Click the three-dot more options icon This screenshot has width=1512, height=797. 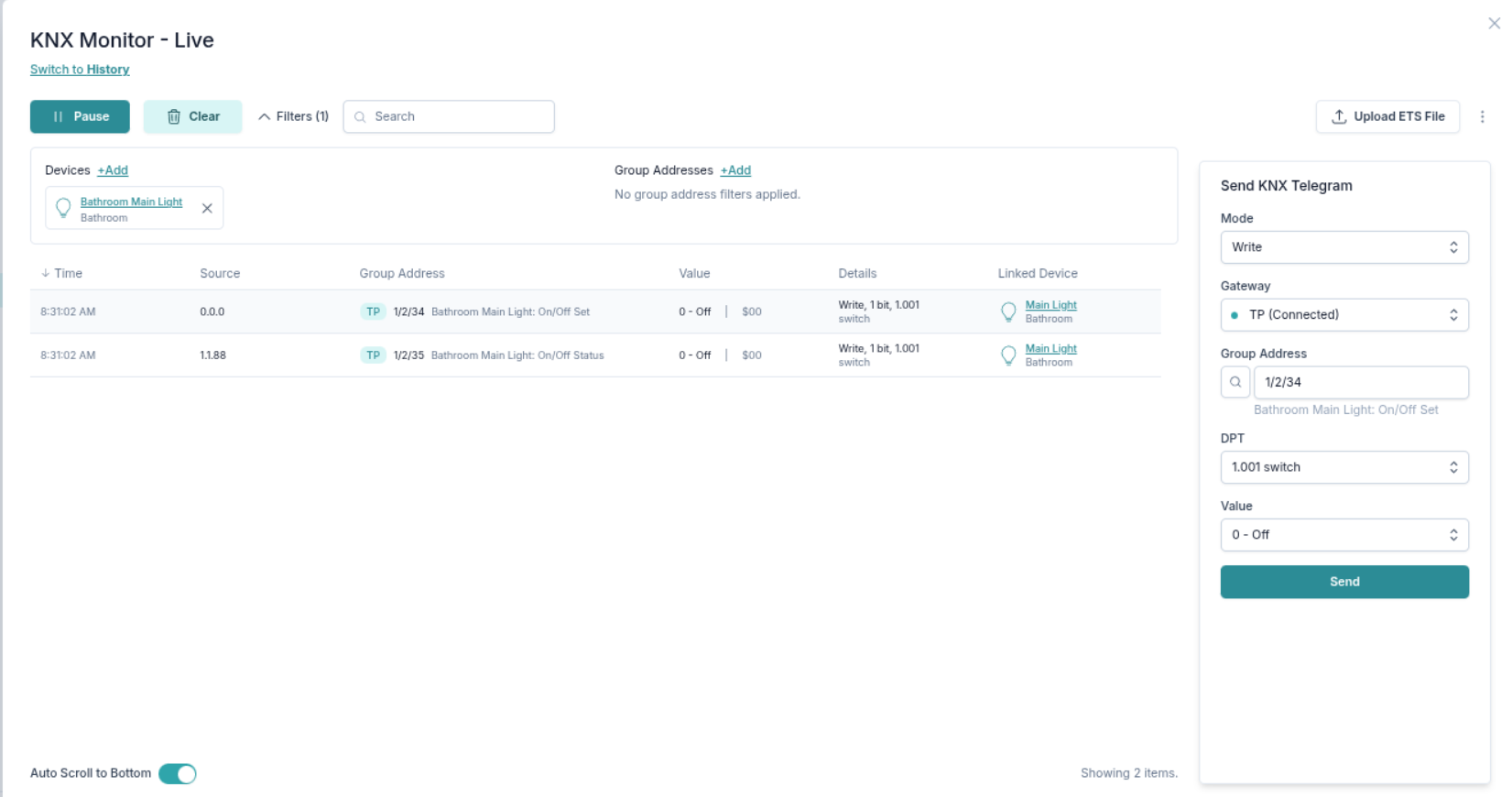(1482, 116)
